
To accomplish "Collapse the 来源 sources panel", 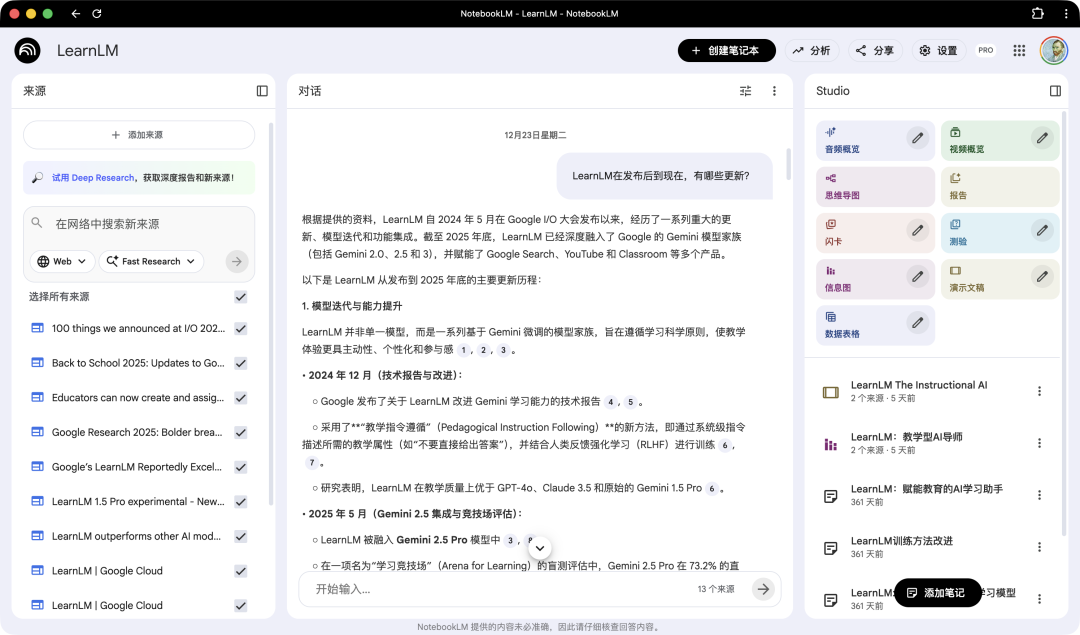I will pos(262,91).
